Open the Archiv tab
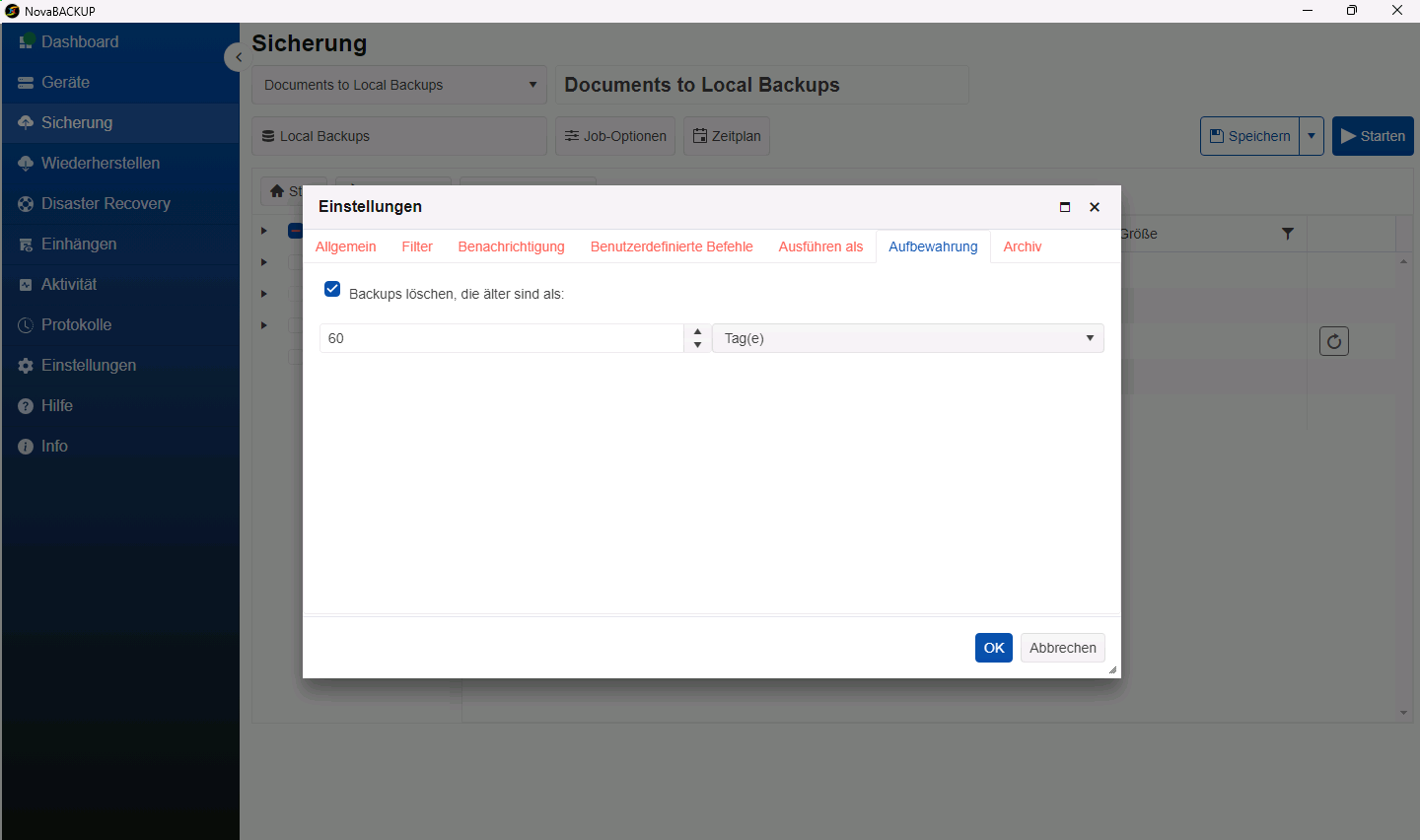 tap(1023, 246)
